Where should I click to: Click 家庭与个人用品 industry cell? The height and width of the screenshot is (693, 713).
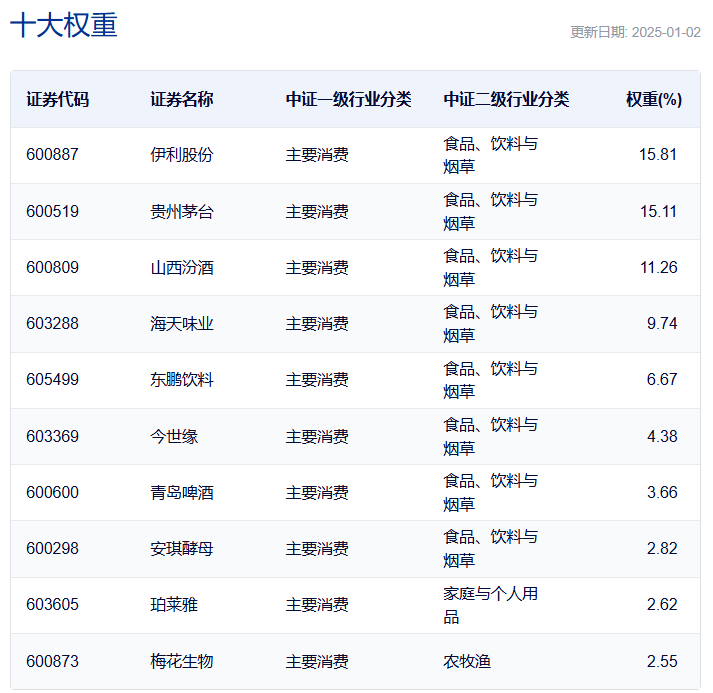click(491, 605)
